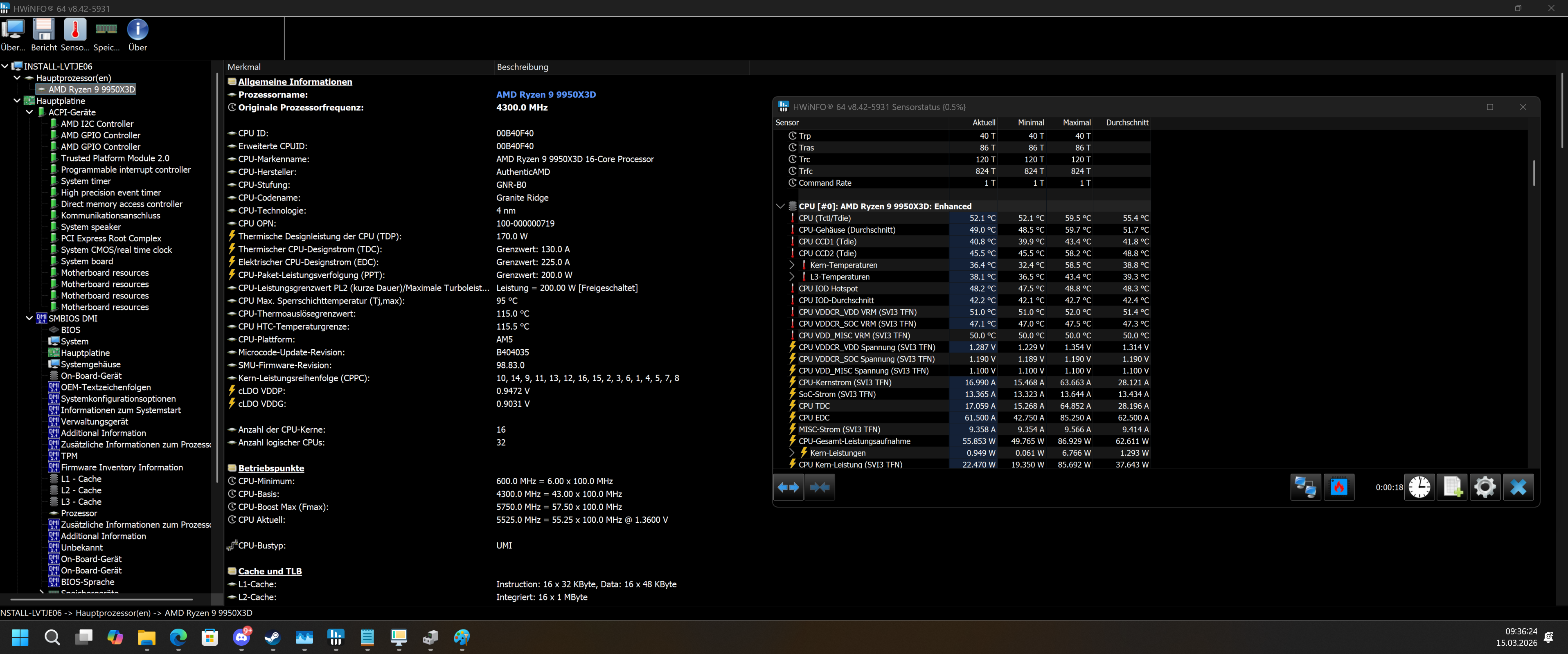Screen dimensions: 1568x654
Task: Click the Merkmal column header
Action: (x=244, y=67)
